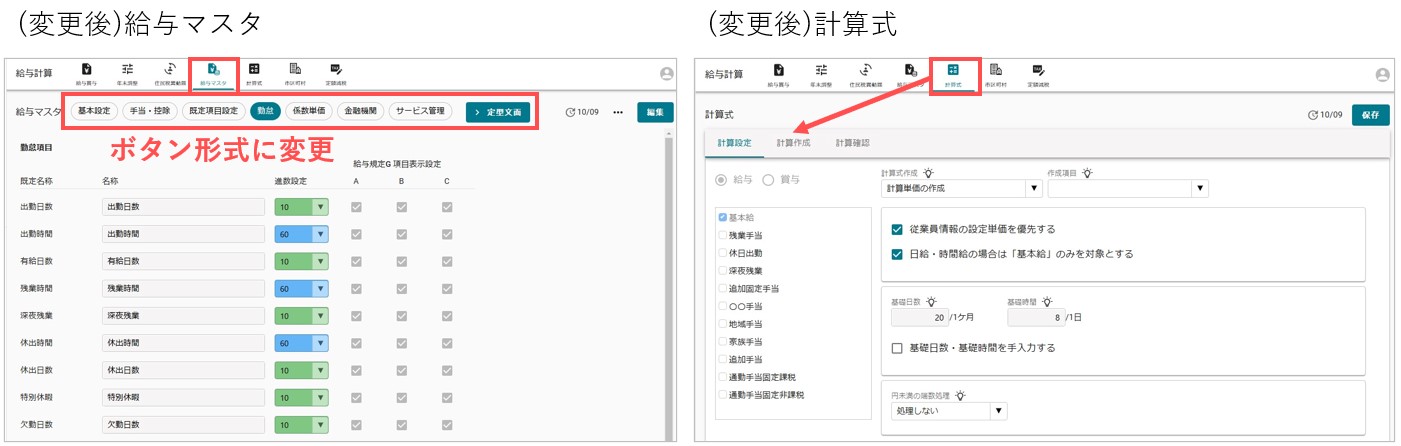Check 残業手当 in the item list
The height and width of the screenshot is (446, 1401).
pyautogui.click(x=722, y=234)
